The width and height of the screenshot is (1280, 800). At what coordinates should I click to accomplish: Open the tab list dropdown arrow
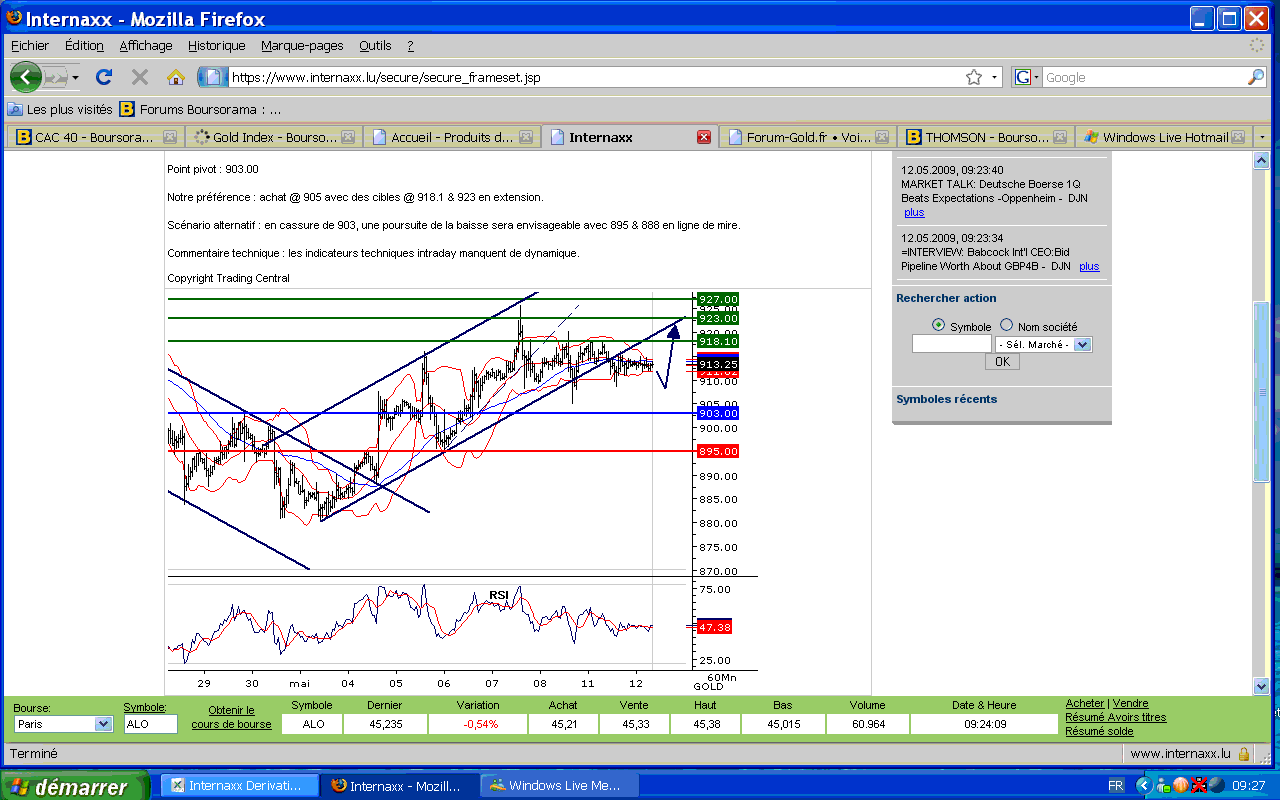pyautogui.click(x=1263, y=137)
